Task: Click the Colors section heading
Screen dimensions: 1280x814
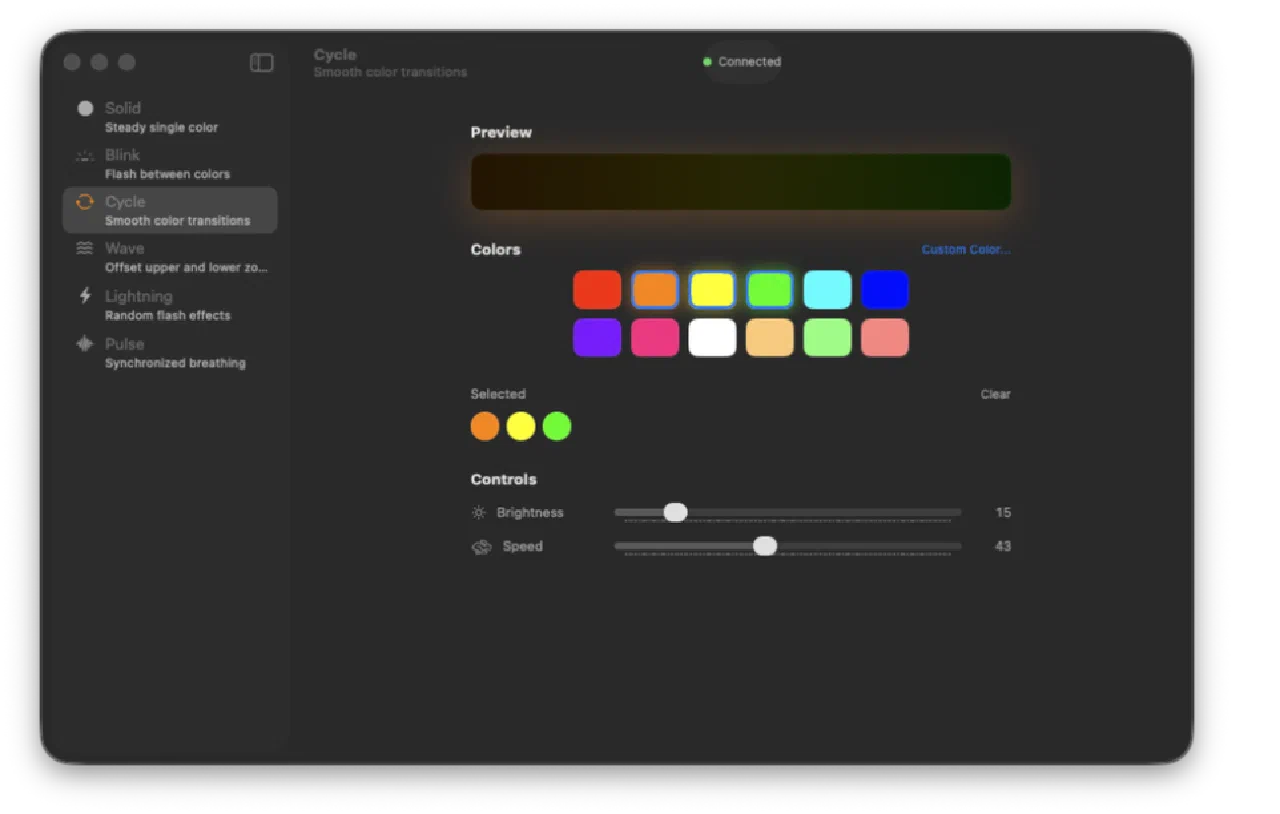Action: coord(496,250)
